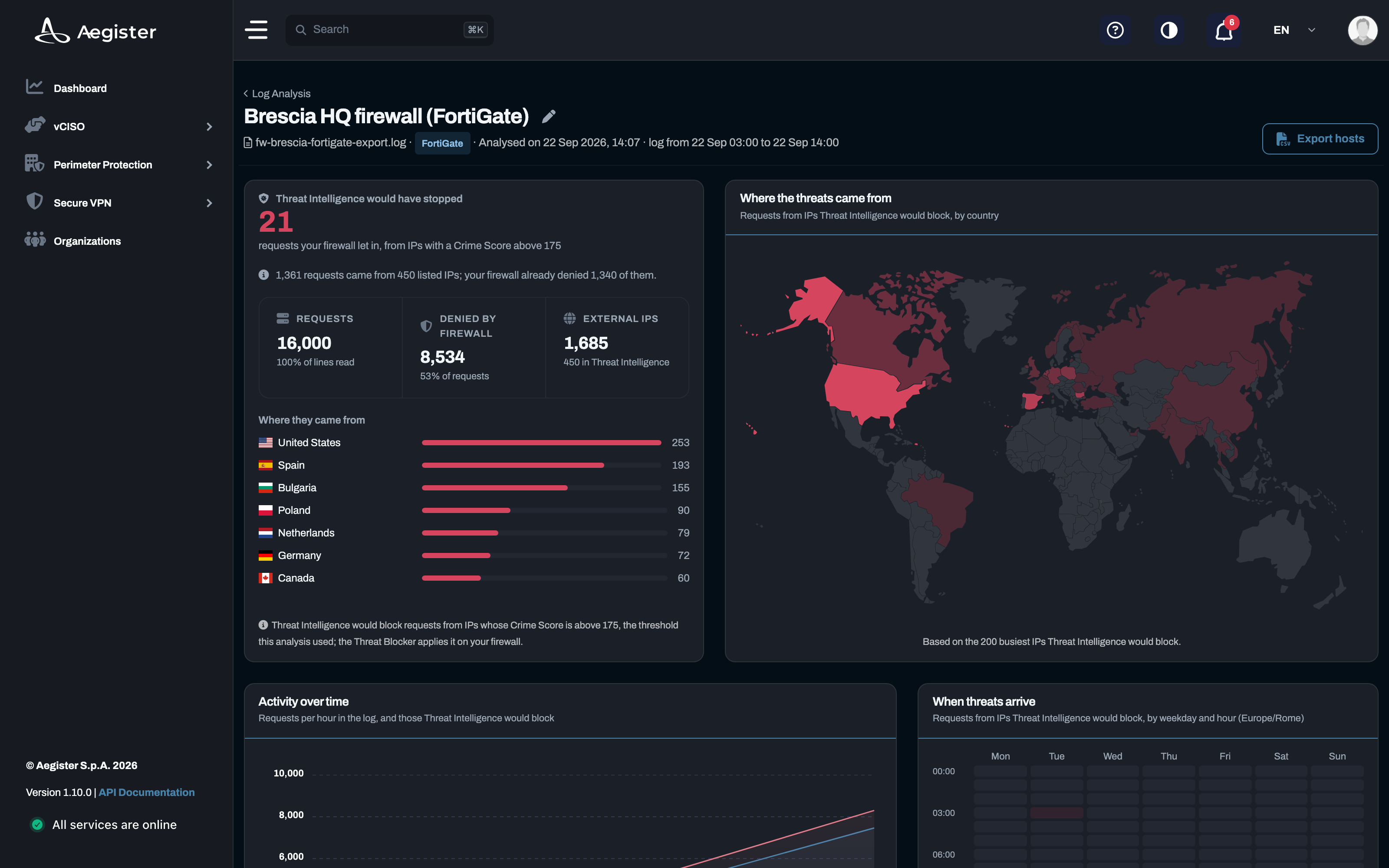Focus the Search input field

pyautogui.click(x=389, y=30)
